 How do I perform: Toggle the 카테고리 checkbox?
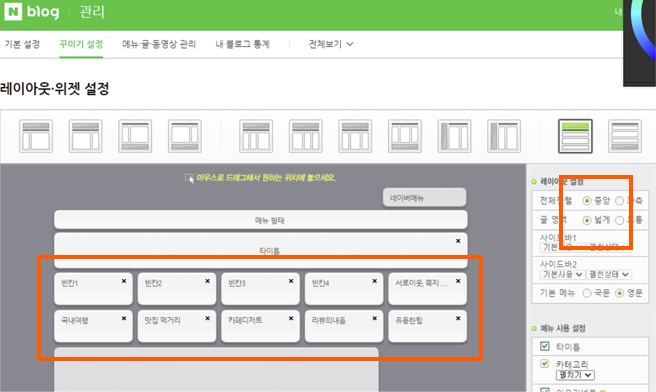[x=544, y=364]
